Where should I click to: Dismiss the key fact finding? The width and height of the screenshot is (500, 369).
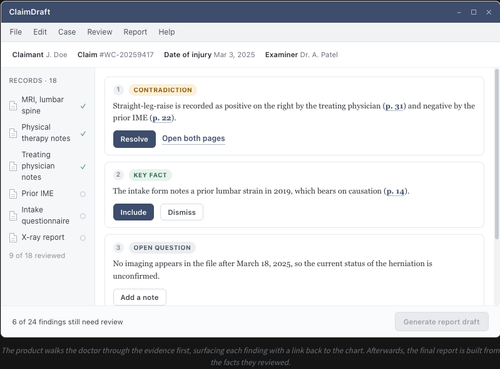pyautogui.click(x=182, y=212)
